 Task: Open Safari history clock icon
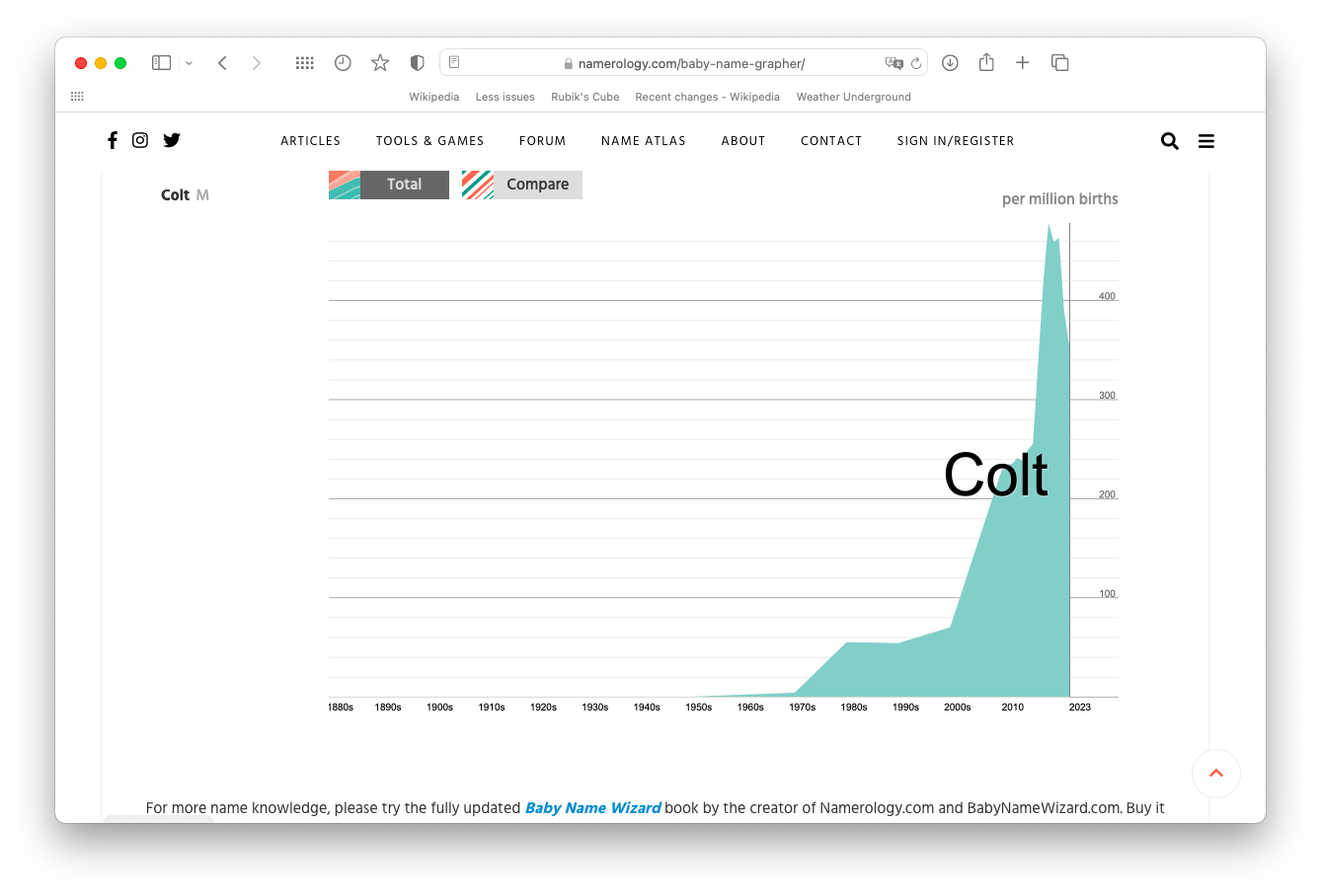(343, 63)
